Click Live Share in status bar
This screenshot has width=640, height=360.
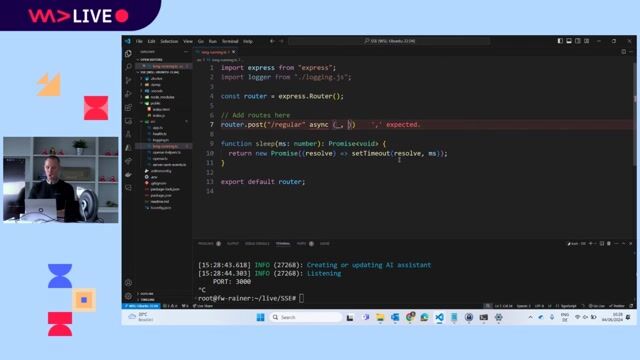203,306
